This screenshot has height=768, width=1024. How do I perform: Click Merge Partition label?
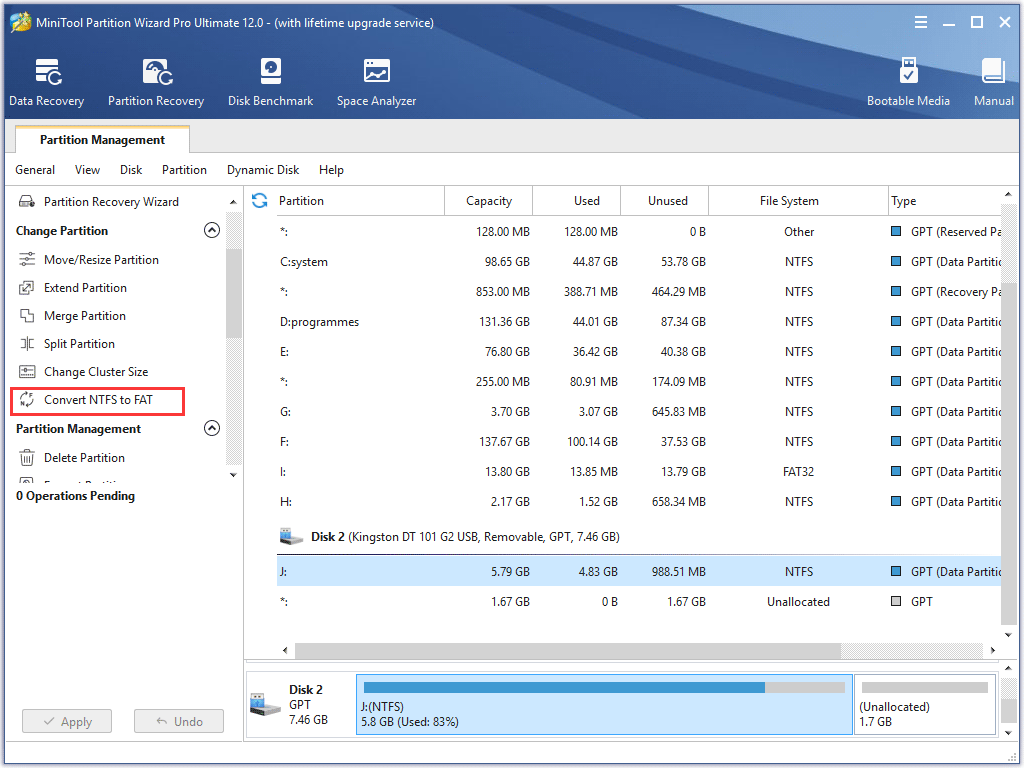click(85, 315)
